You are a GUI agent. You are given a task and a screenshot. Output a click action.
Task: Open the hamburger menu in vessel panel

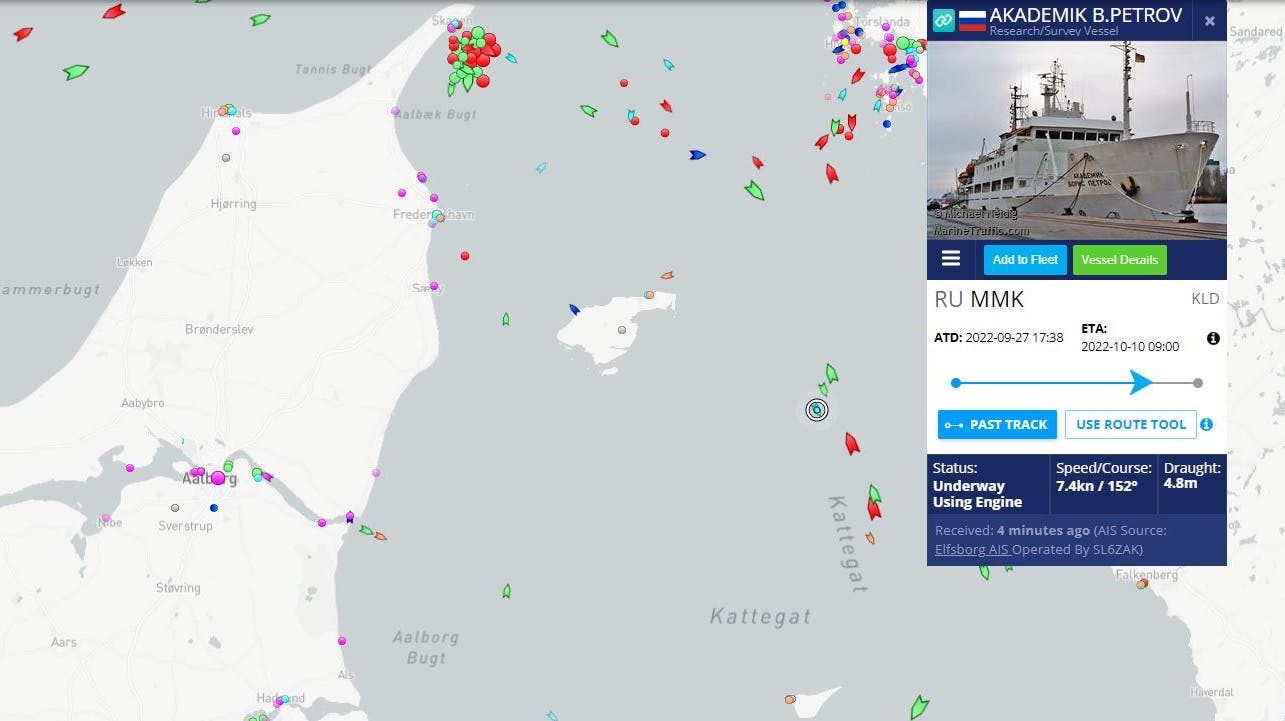[x=951, y=259]
